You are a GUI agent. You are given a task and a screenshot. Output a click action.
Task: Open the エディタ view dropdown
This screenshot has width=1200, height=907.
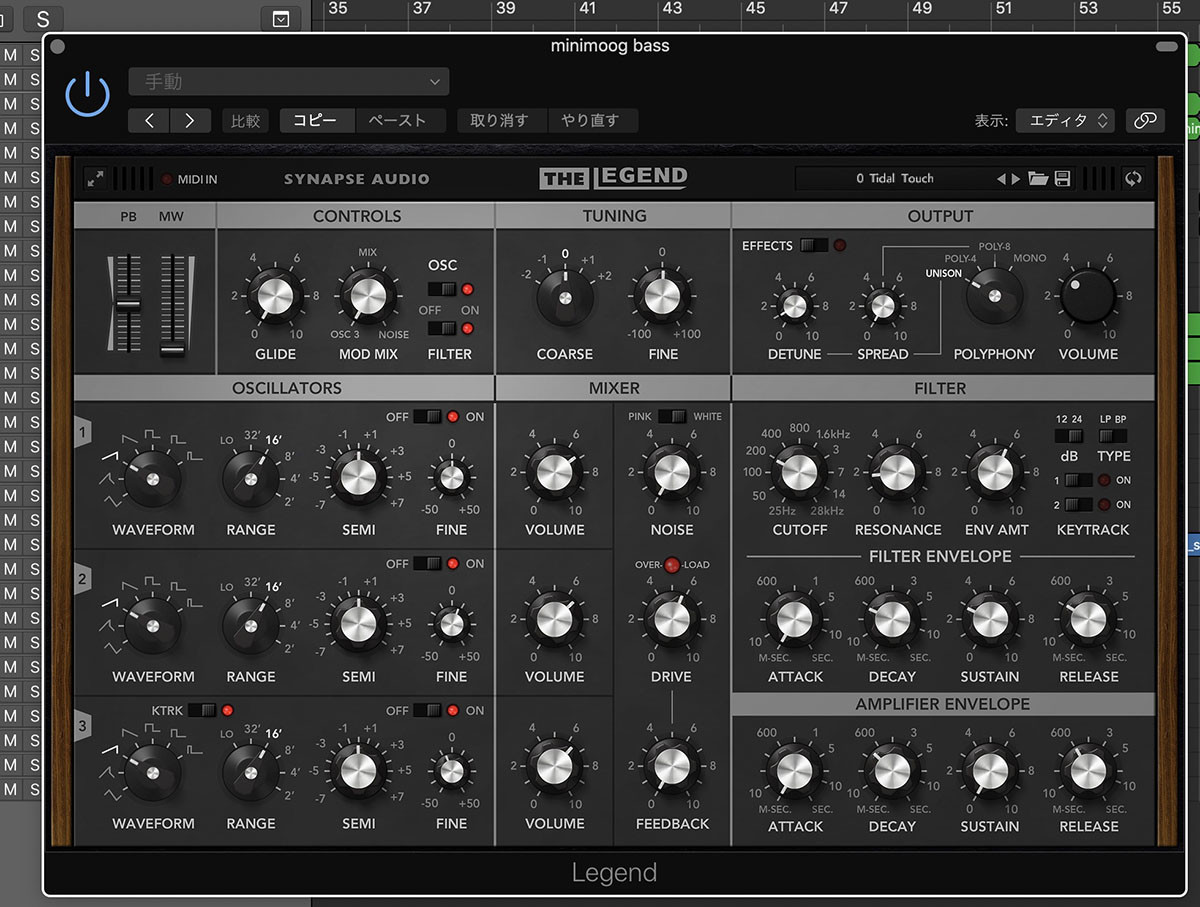click(x=1065, y=120)
